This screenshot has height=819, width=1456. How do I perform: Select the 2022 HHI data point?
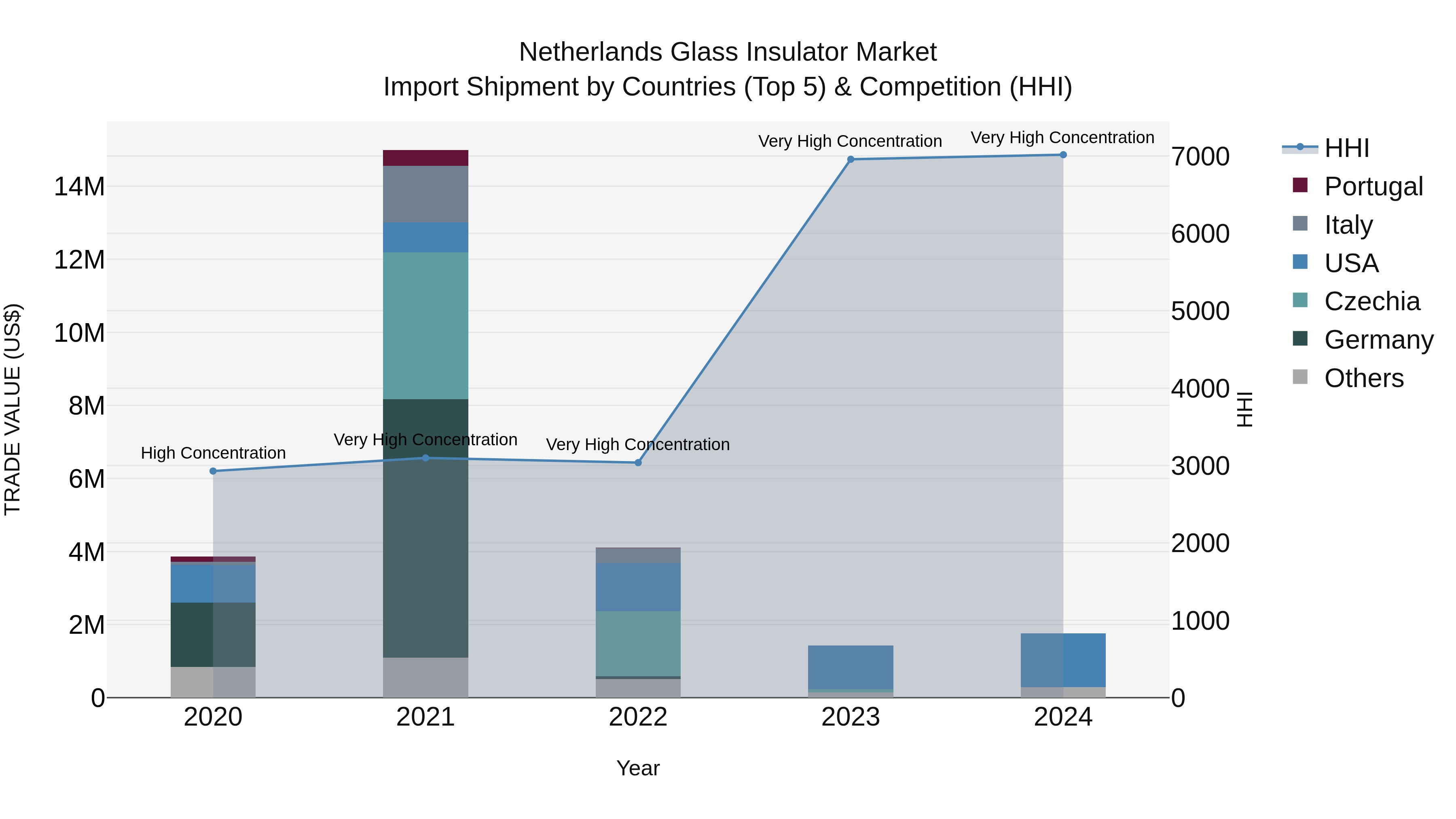click(638, 463)
